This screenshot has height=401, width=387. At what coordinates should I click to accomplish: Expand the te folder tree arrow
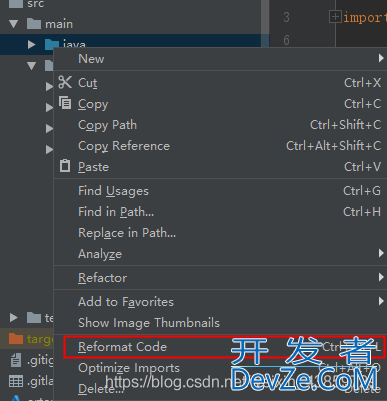(13, 318)
